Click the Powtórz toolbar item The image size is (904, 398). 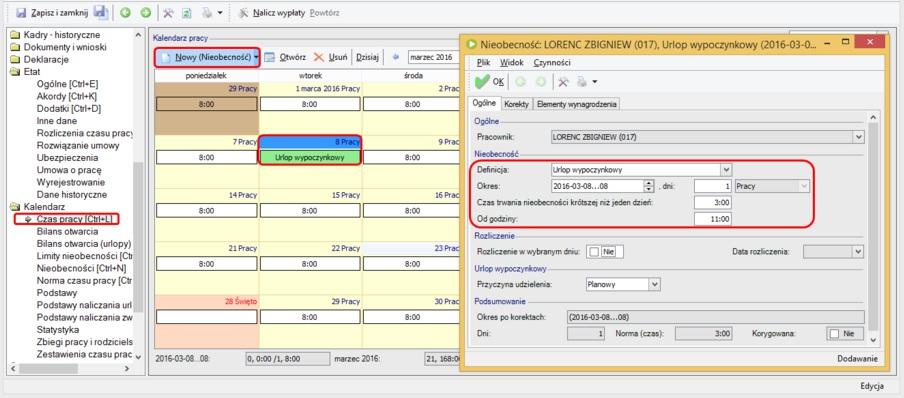[325, 12]
